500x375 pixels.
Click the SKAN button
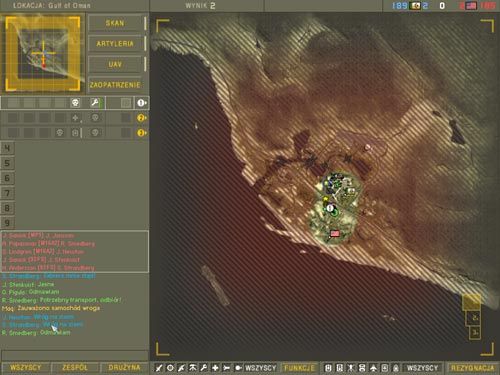click(115, 23)
